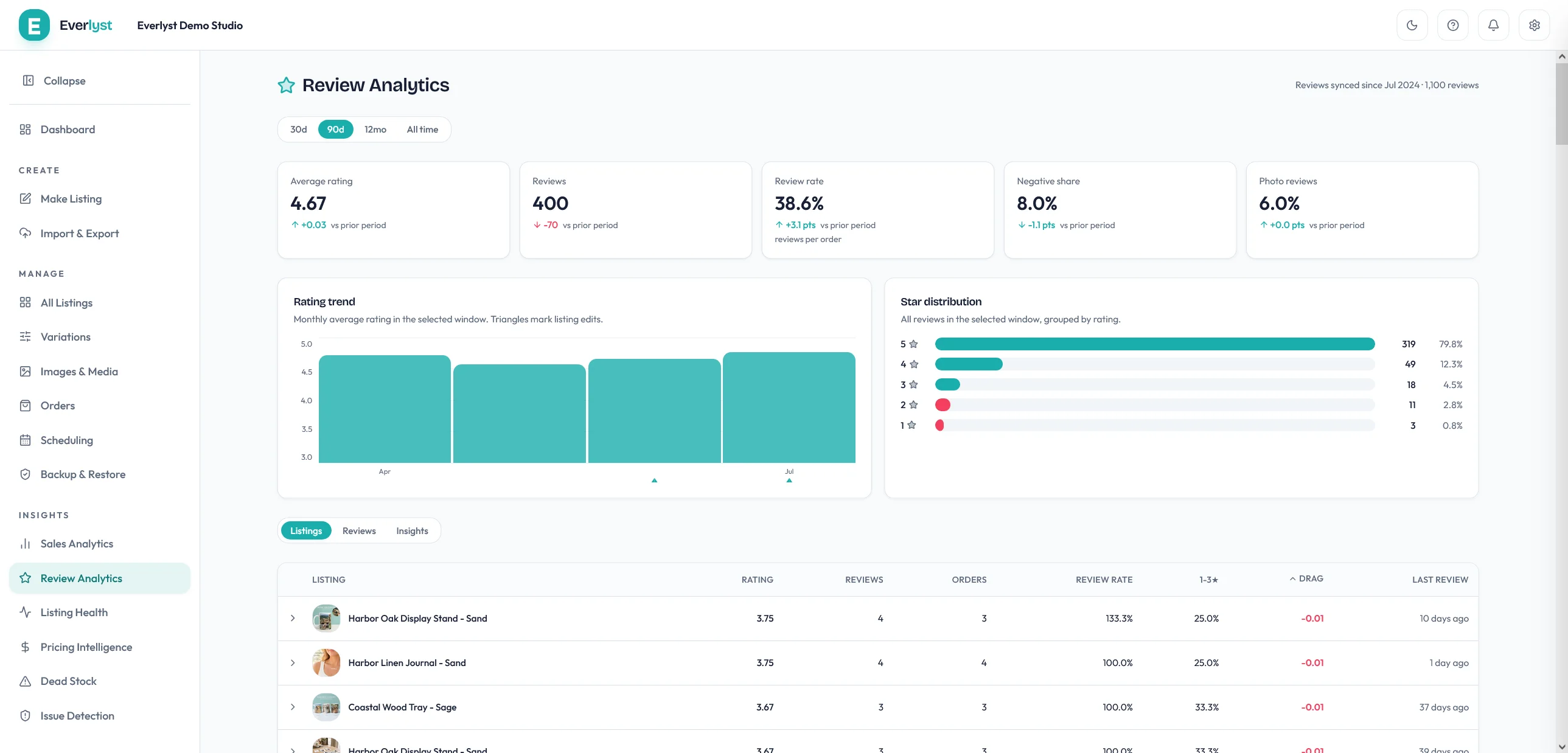Select the All time range
This screenshot has width=1568, height=753.
click(x=422, y=129)
